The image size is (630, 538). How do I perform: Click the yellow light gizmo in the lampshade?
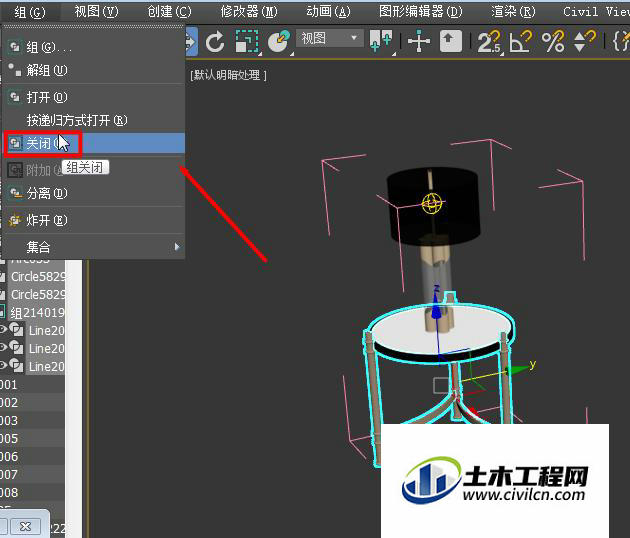coord(432,204)
